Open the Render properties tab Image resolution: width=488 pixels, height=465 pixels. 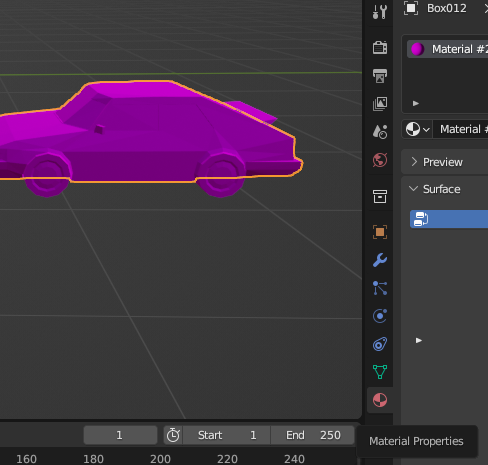(x=380, y=48)
